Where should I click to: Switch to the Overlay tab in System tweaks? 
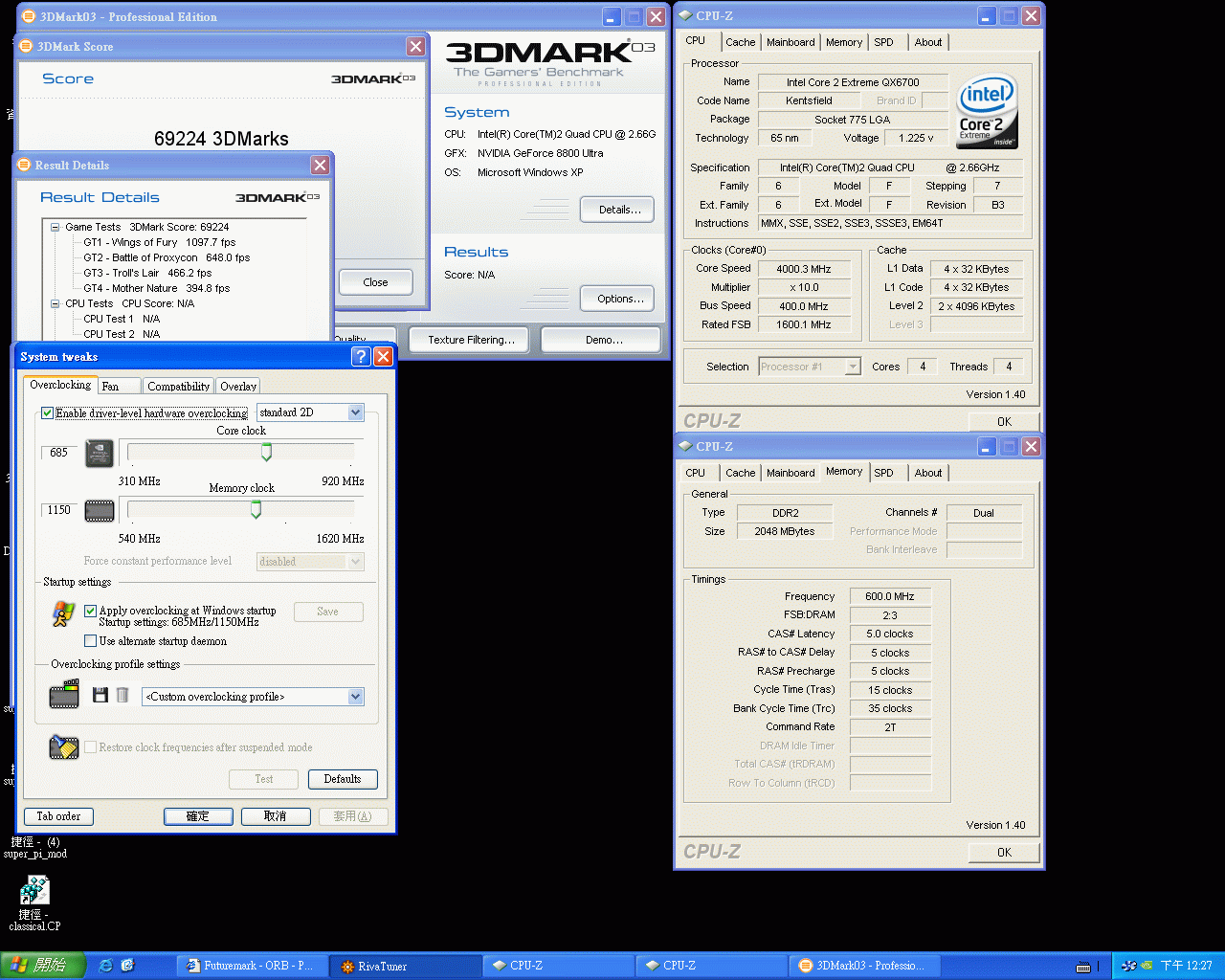tap(238, 387)
